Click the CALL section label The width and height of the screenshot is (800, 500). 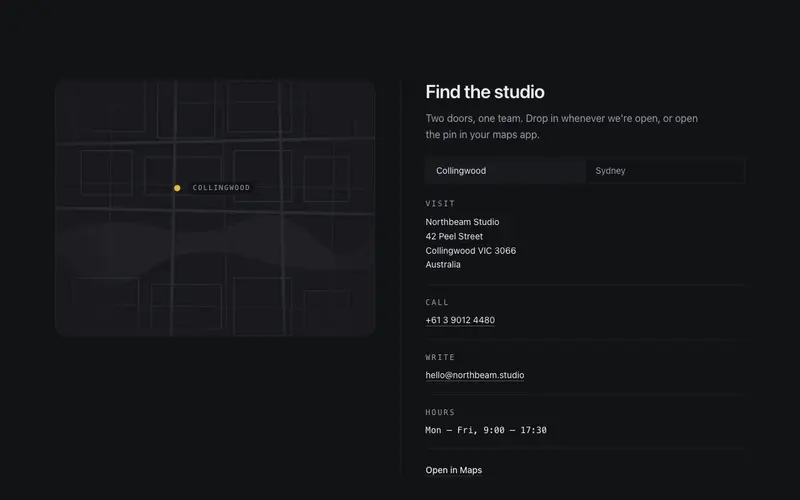point(437,303)
